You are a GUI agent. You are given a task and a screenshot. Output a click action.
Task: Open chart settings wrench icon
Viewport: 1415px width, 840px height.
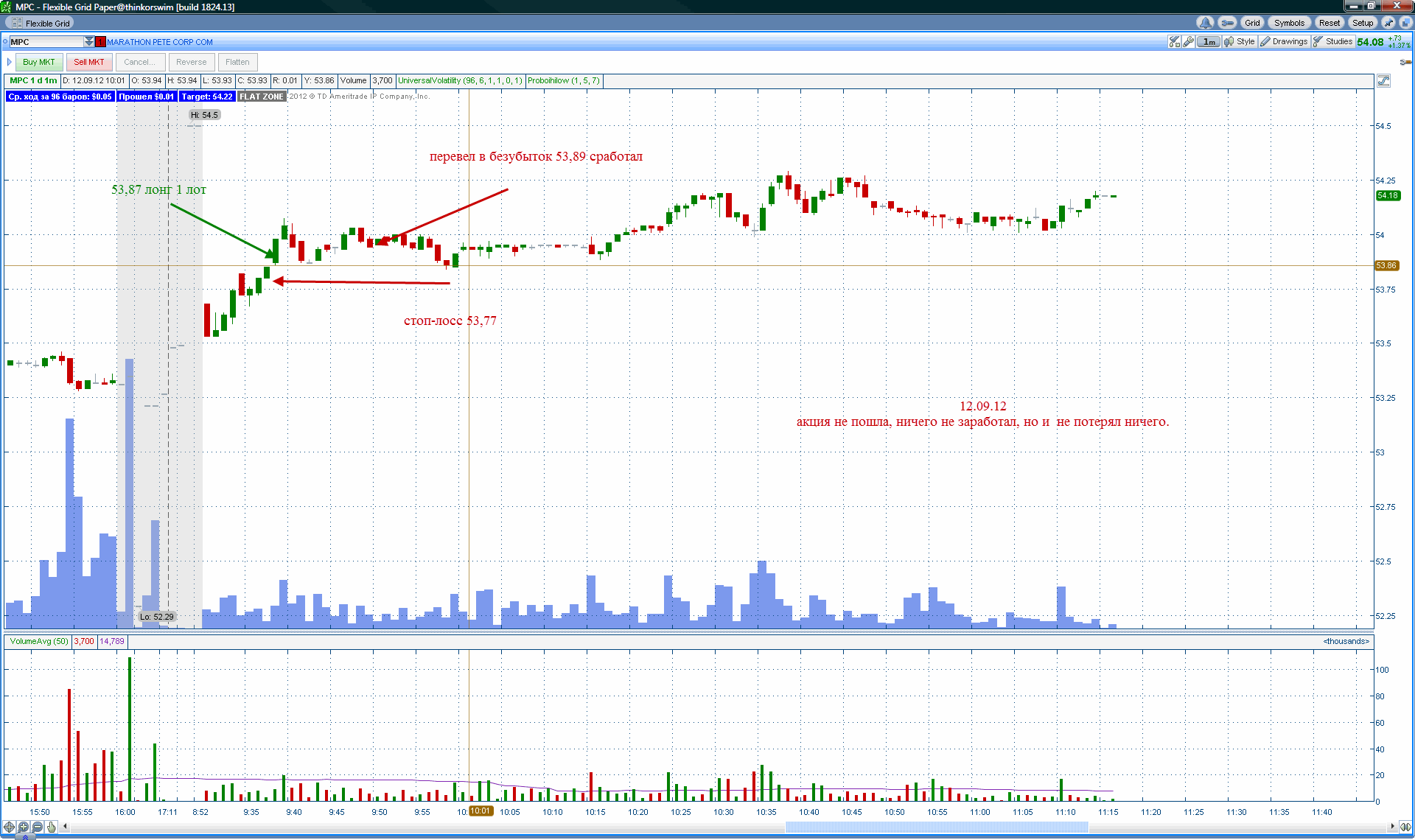pos(1188,42)
